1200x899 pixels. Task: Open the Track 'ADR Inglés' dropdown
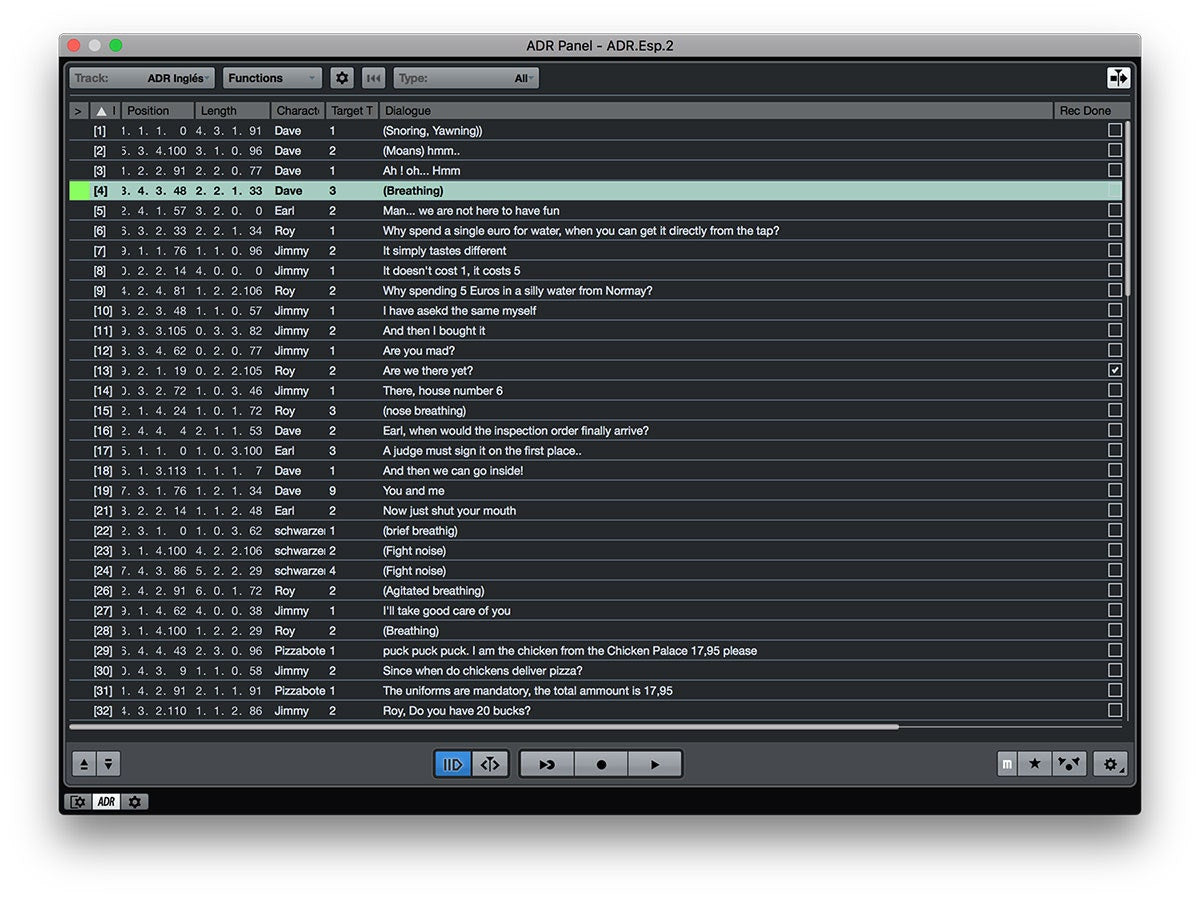tap(142, 78)
